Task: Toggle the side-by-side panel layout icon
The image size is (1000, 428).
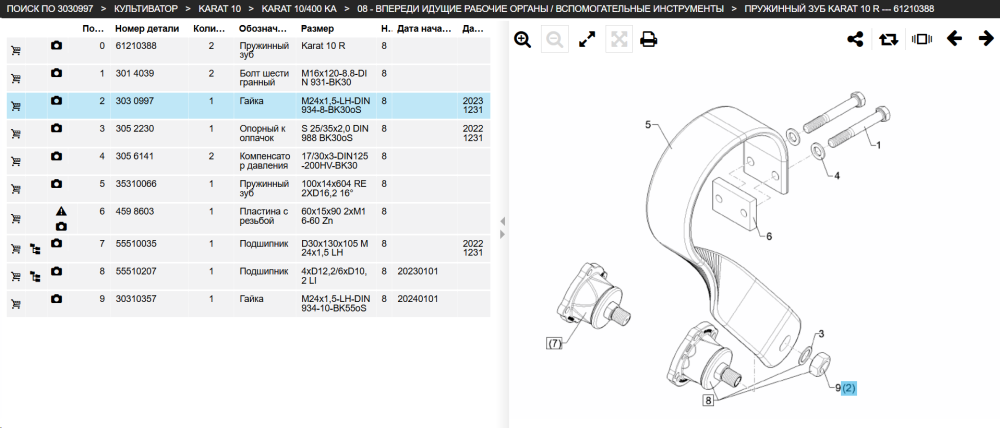Action: pos(922,39)
